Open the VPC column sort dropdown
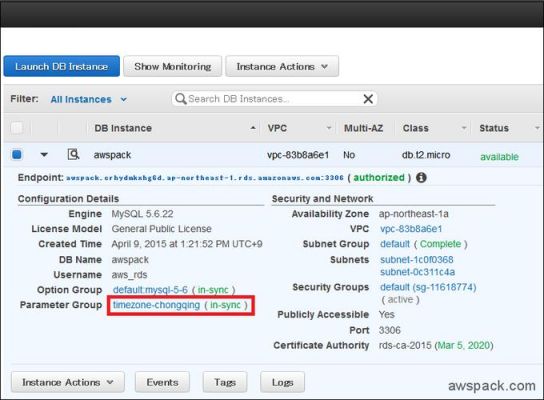The height and width of the screenshot is (400, 544). pyautogui.click(x=329, y=128)
